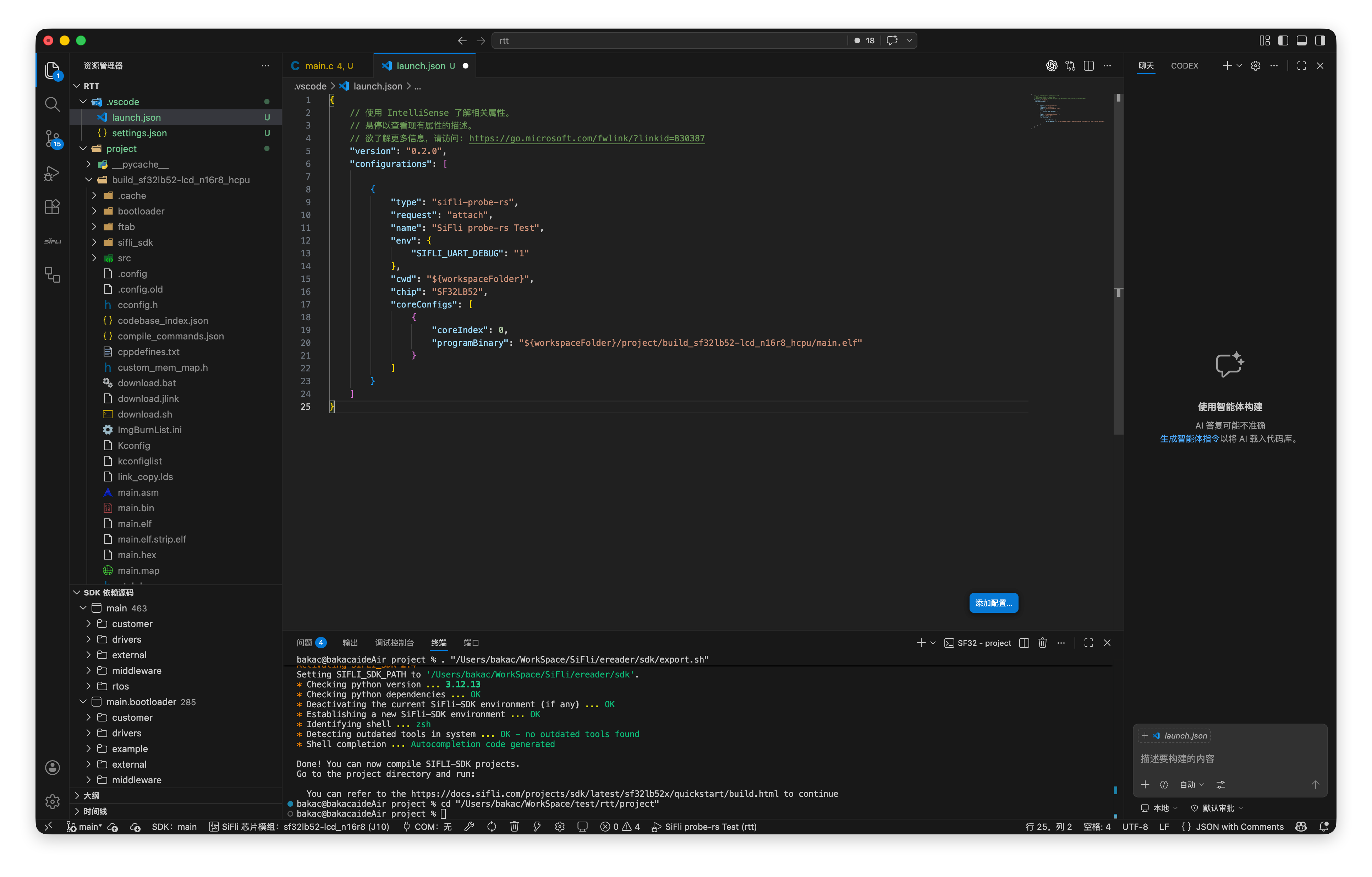Open the Extensions view
The width and height of the screenshot is (1372, 877).
(x=52, y=207)
